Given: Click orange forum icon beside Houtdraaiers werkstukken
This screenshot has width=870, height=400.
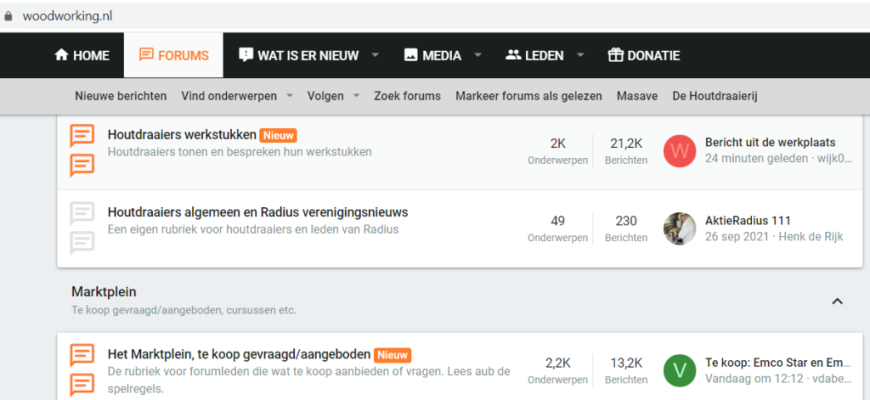Looking at the screenshot, I should click(82, 151).
